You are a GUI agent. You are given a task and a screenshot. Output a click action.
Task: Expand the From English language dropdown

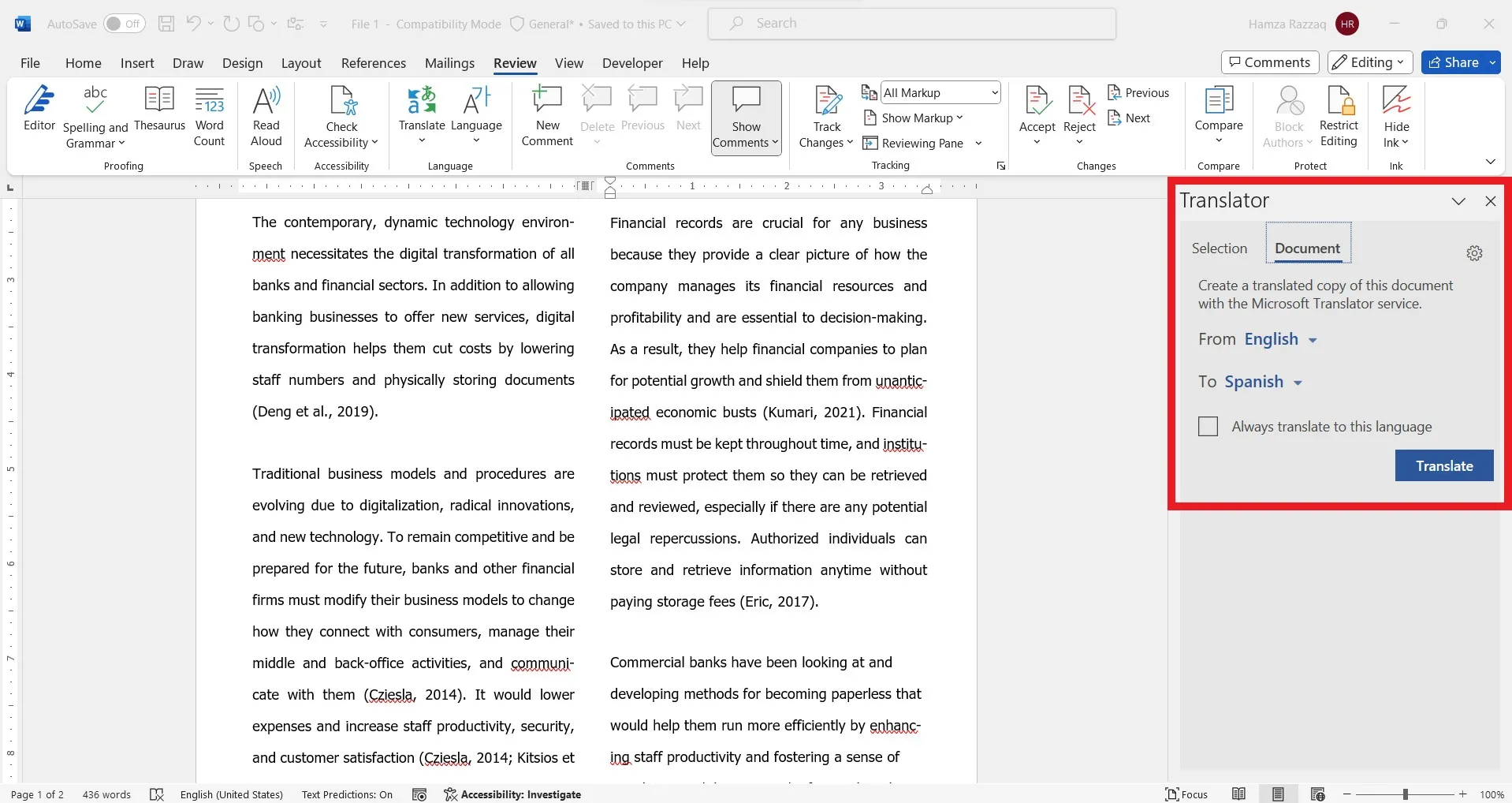[1280, 339]
